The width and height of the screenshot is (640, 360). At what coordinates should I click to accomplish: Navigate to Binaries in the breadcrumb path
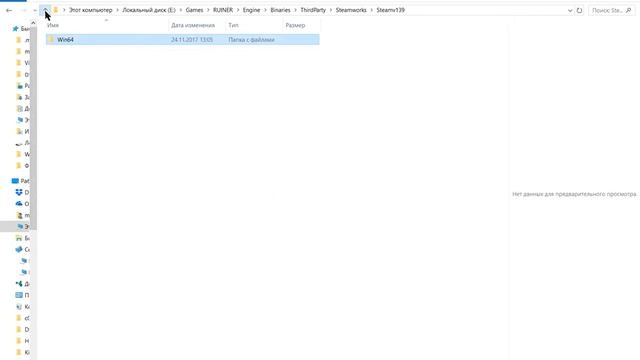tap(280, 10)
